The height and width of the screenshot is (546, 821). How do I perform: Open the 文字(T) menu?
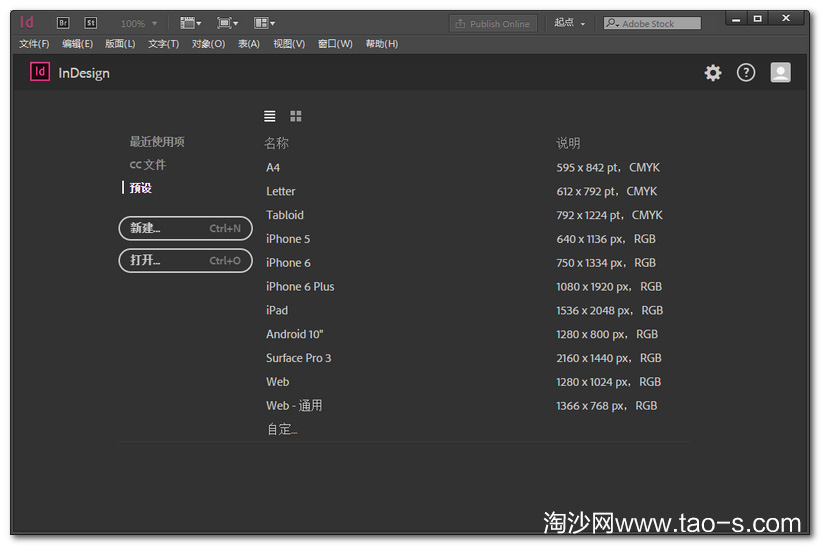(163, 44)
